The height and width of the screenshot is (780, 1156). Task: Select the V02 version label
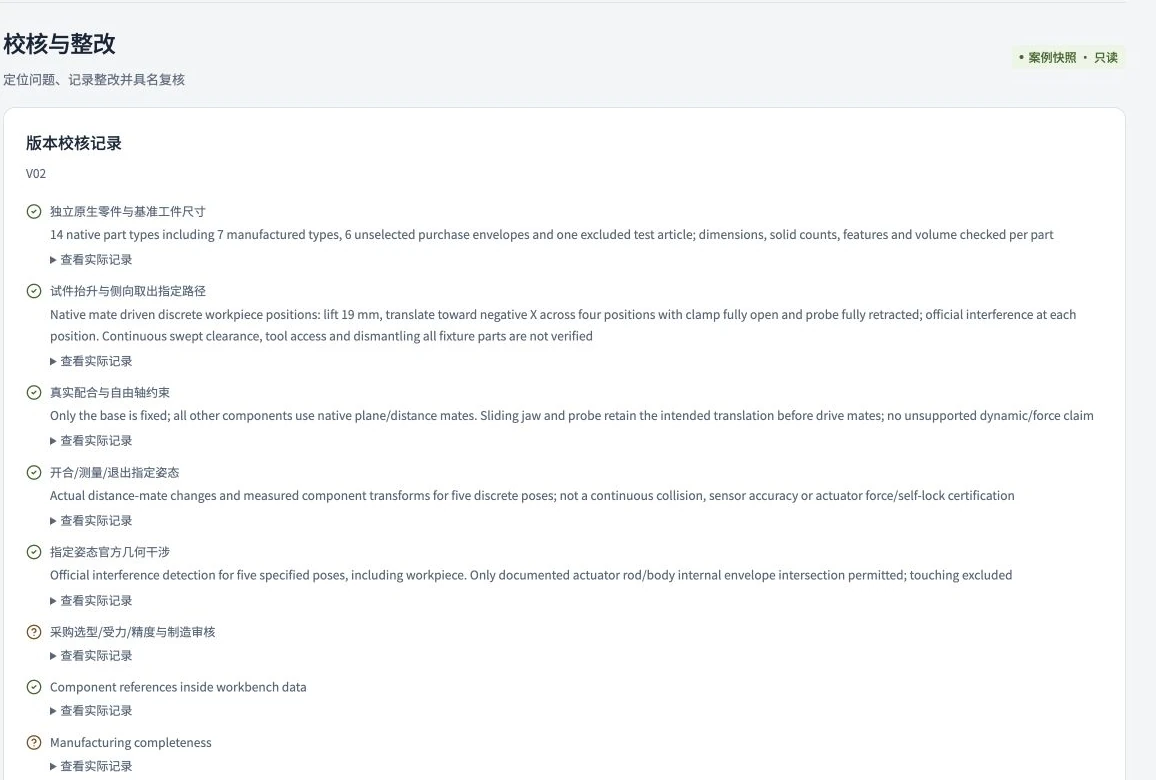tap(36, 174)
